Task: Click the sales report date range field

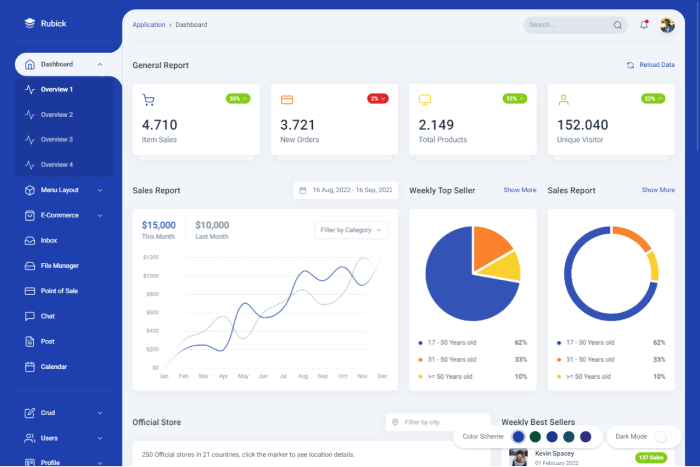Action: click(346, 190)
